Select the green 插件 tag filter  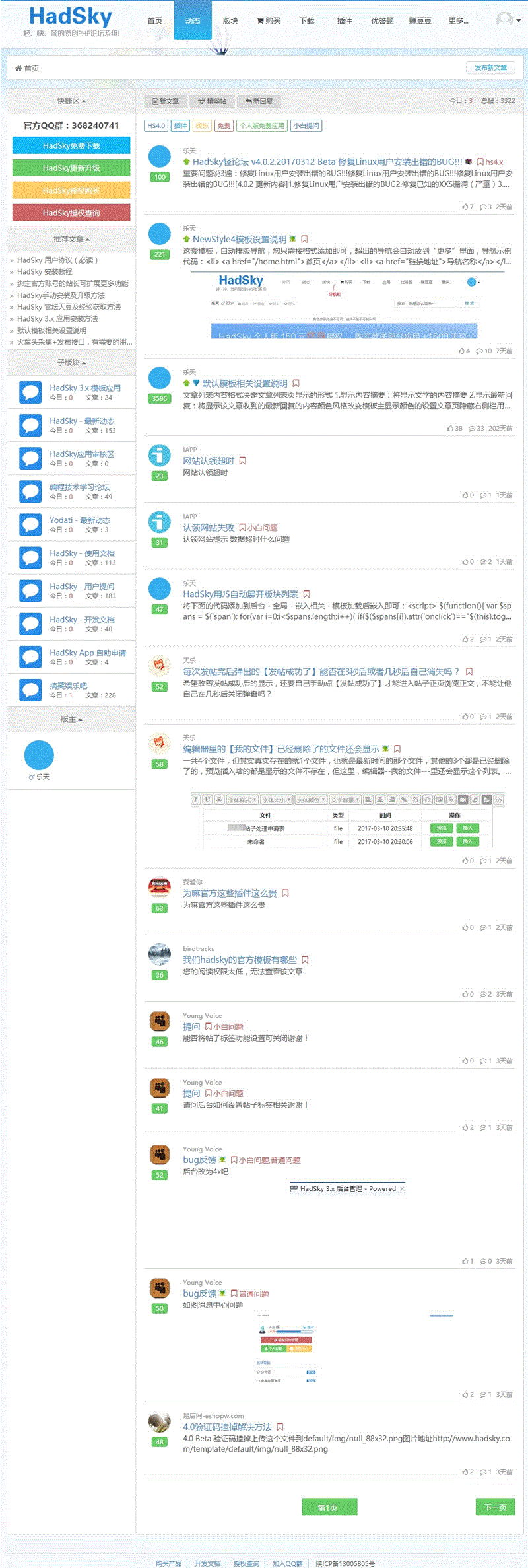click(x=180, y=125)
